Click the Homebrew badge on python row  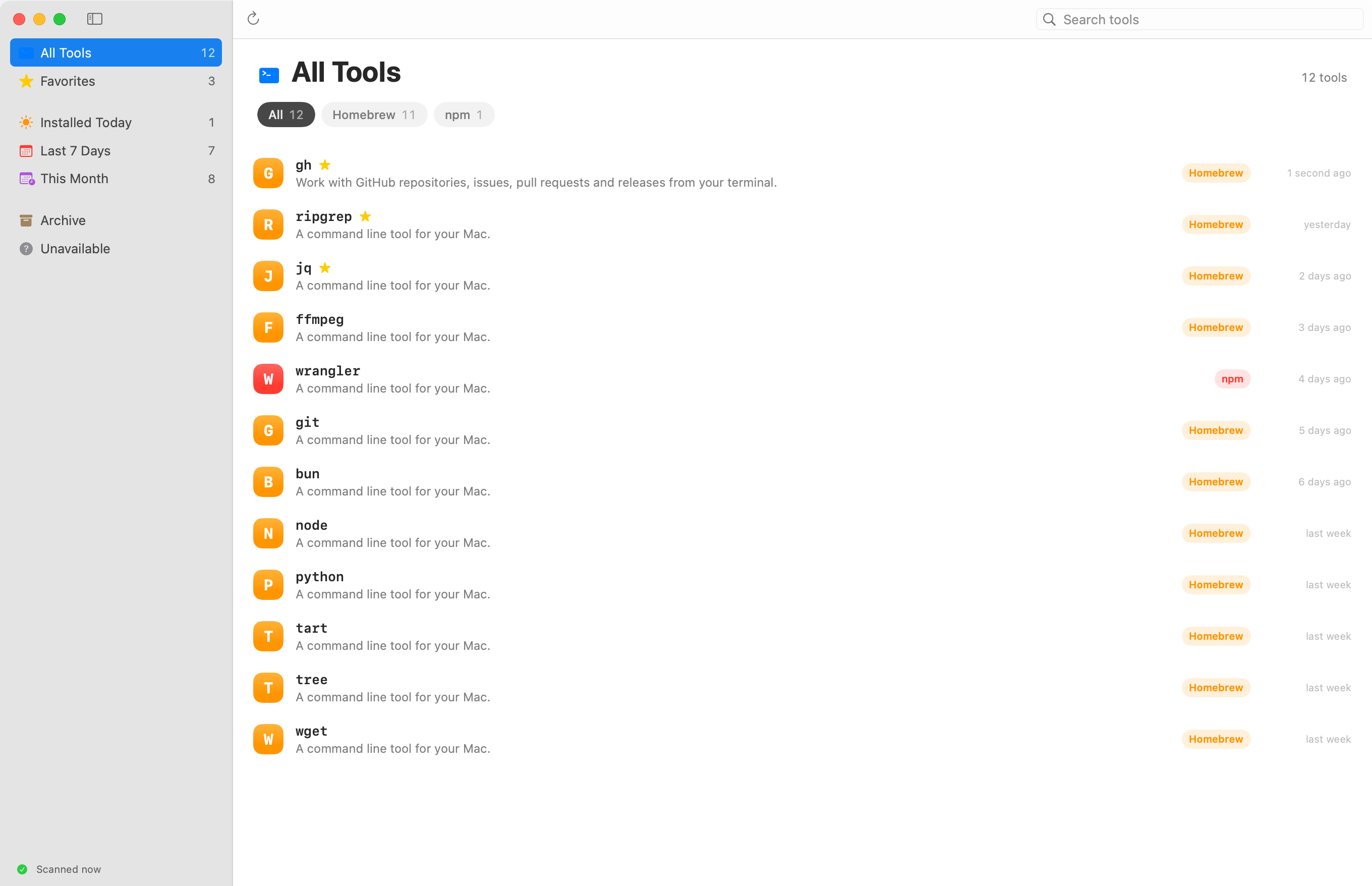1216,585
